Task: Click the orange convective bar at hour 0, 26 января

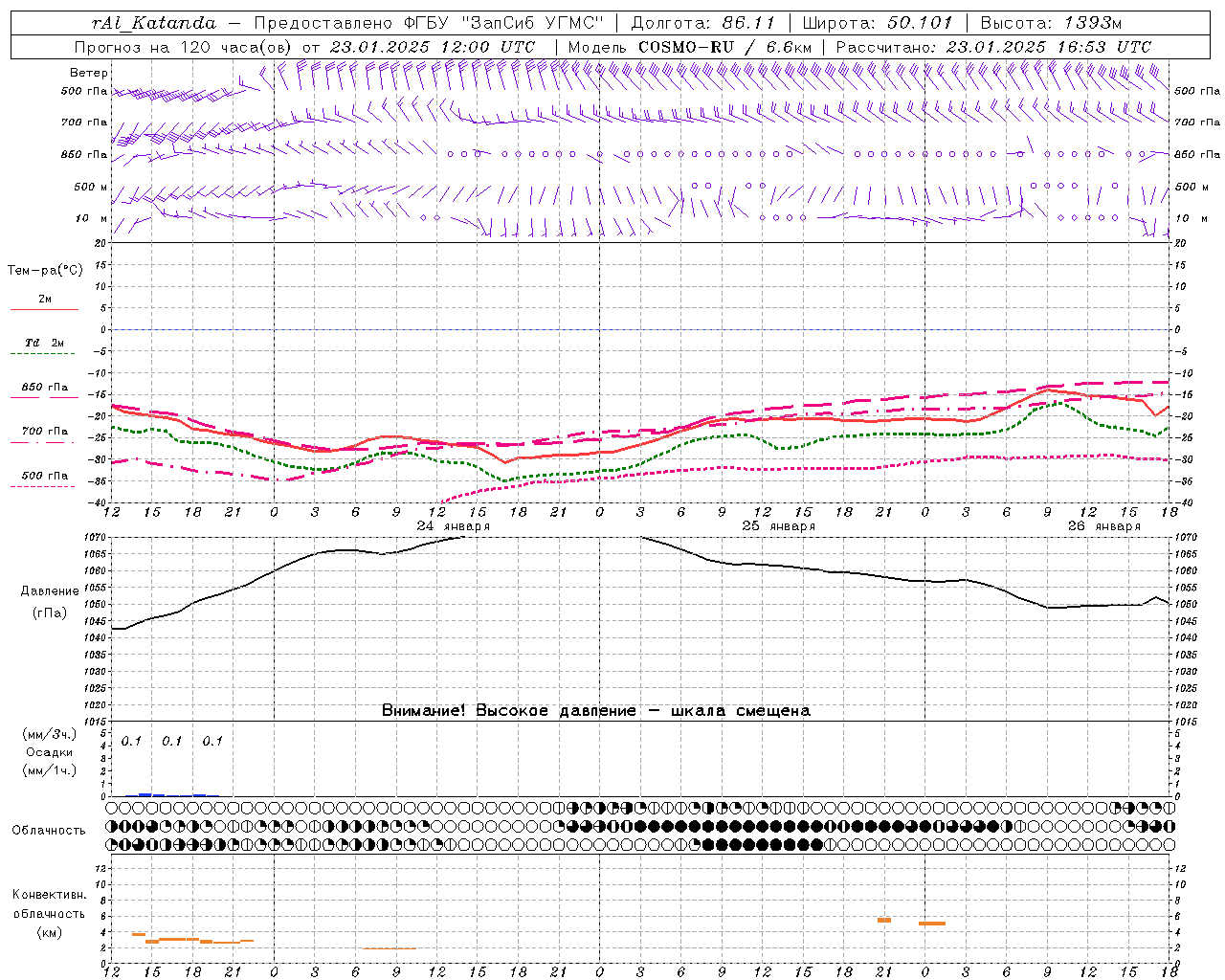Action: click(x=932, y=924)
